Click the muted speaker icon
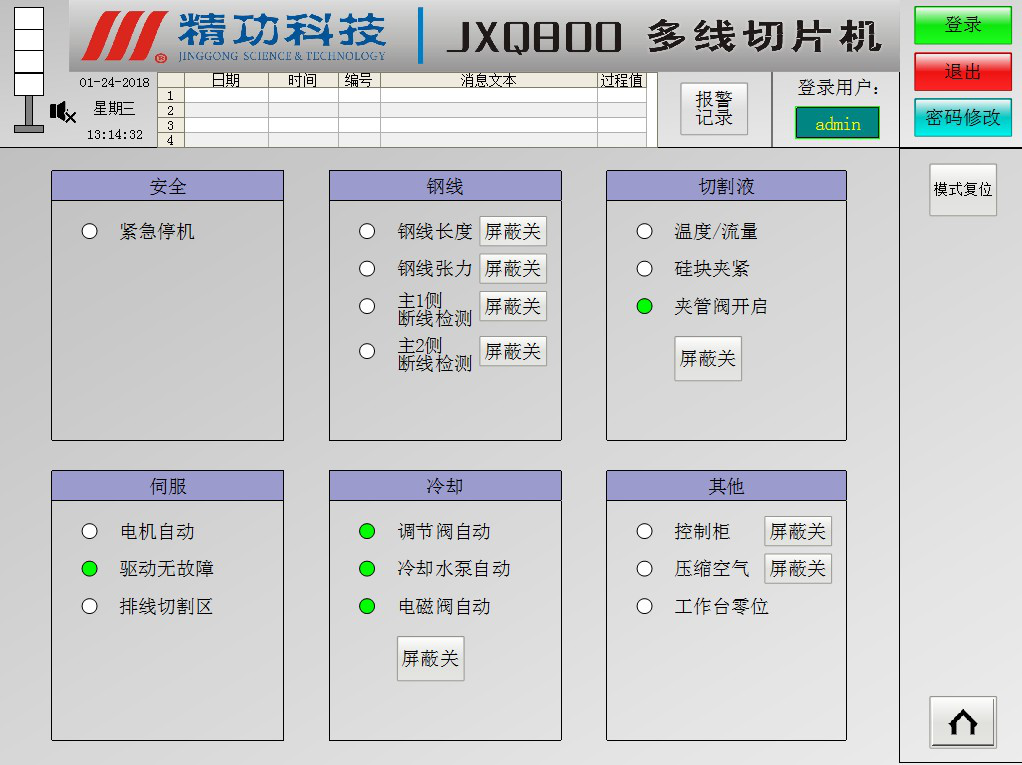 click(63, 113)
